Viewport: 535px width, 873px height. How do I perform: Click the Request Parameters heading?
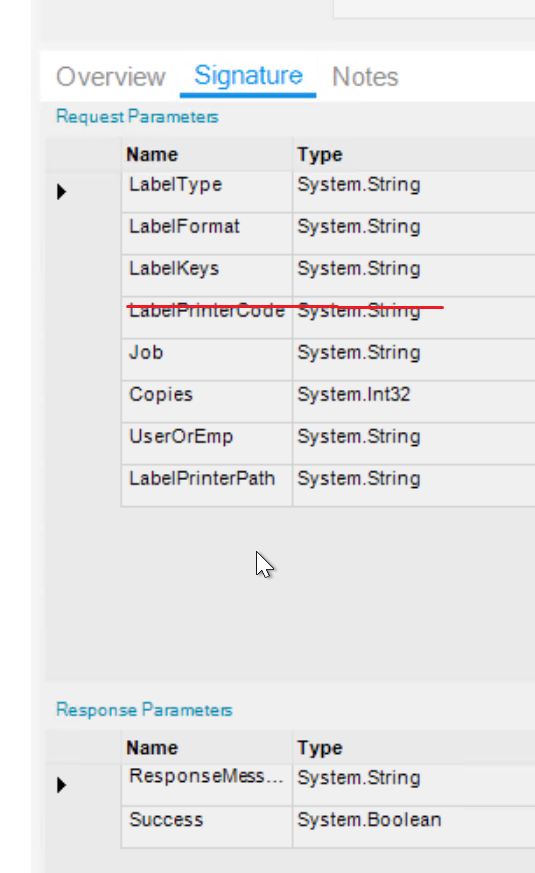[137, 117]
